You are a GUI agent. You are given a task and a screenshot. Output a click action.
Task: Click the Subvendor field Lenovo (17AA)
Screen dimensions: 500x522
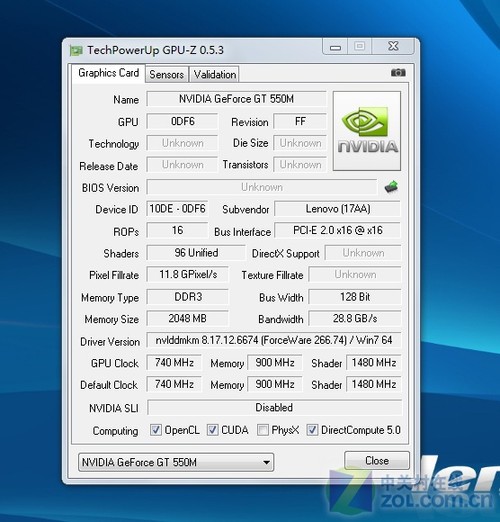pos(338,209)
